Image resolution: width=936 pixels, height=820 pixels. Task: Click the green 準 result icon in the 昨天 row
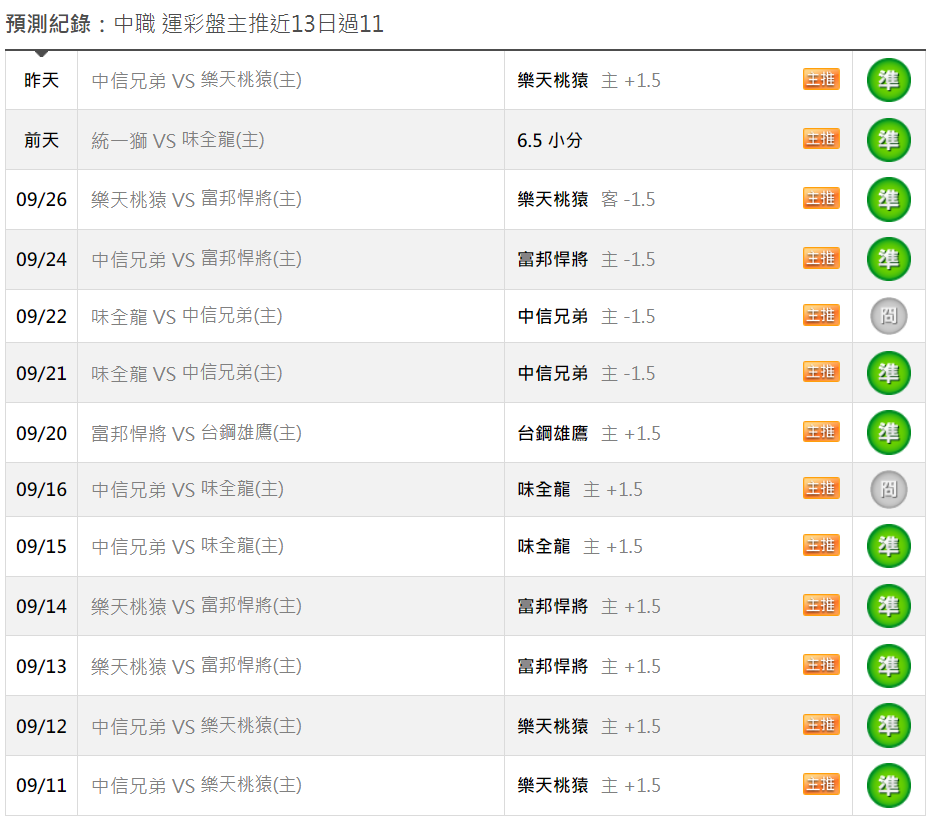click(x=888, y=80)
